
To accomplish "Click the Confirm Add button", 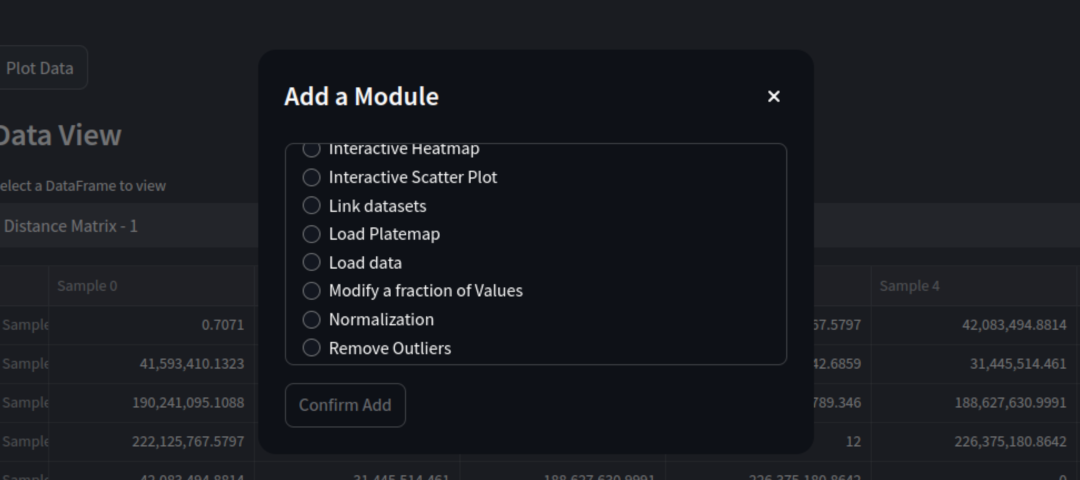I will (x=345, y=405).
